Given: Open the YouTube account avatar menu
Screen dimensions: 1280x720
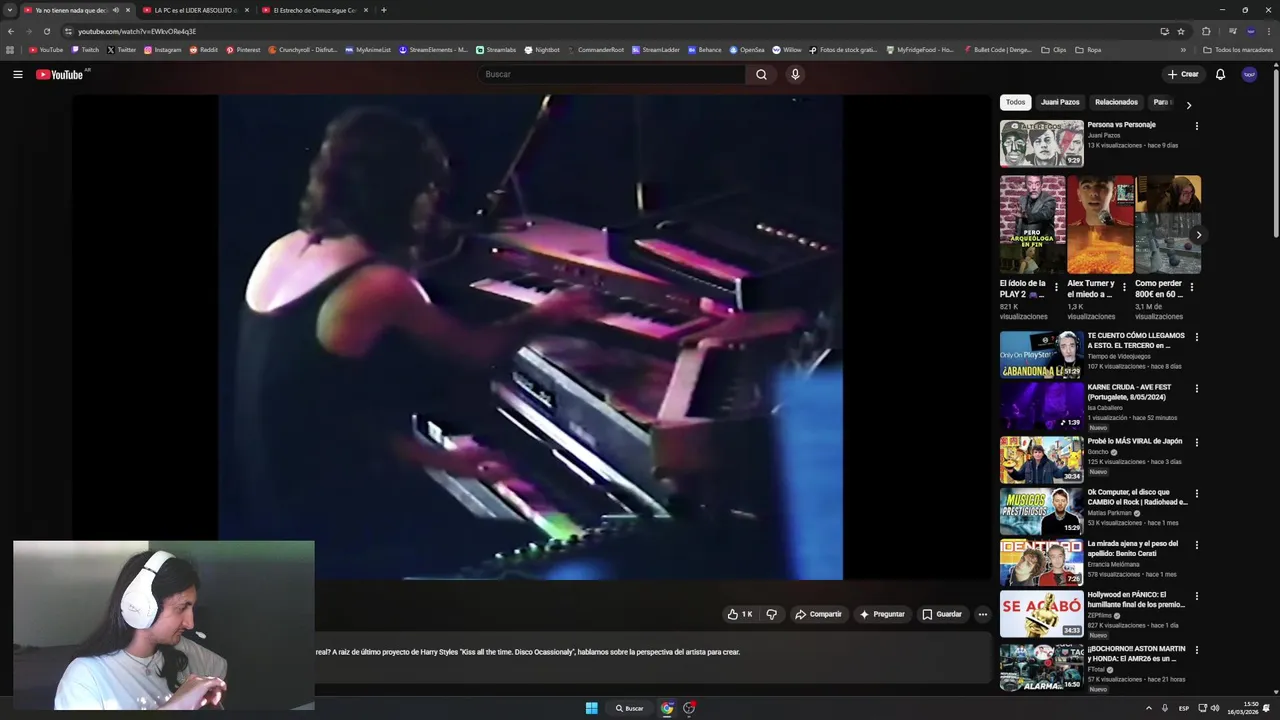Looking at the screenshot, I should point(1249,74).
